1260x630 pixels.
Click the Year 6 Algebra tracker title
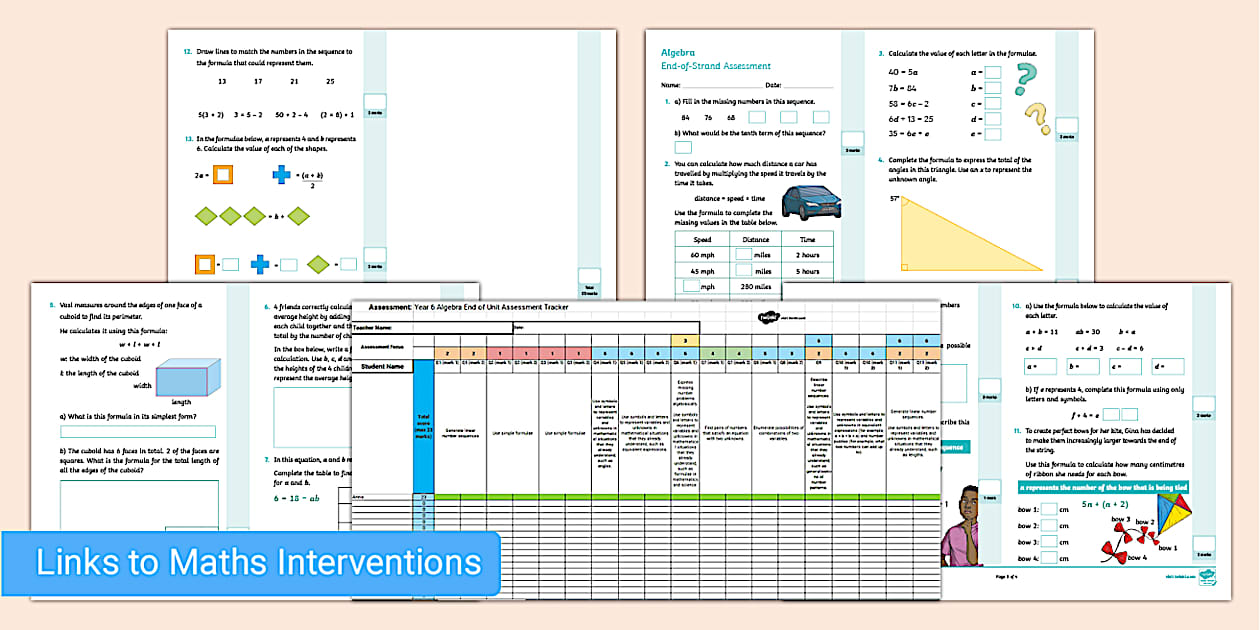coord(490,307)
